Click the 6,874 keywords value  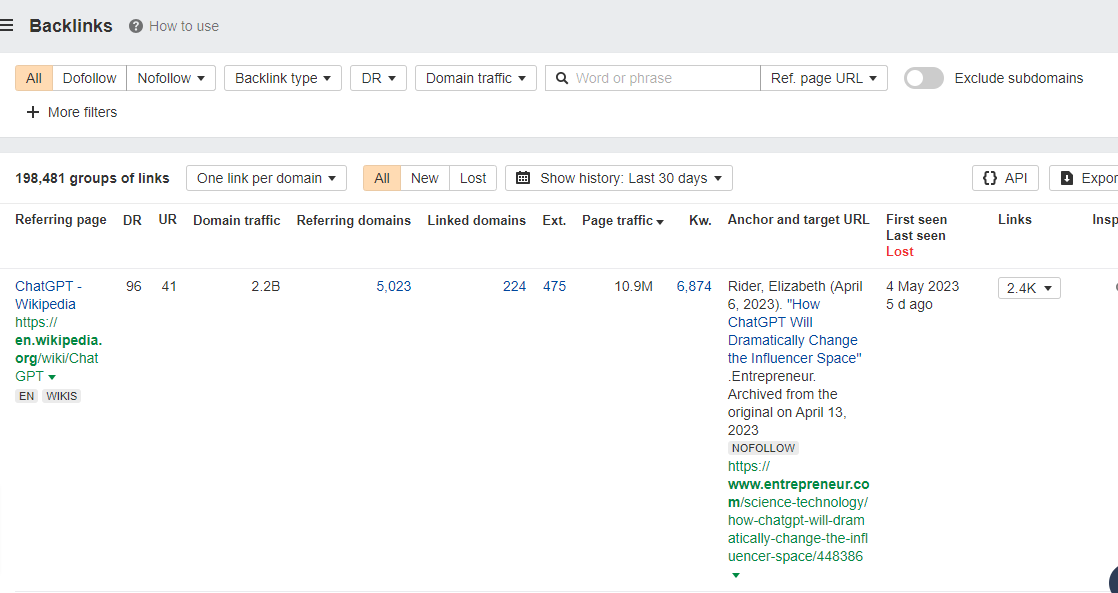click(694, 287)
